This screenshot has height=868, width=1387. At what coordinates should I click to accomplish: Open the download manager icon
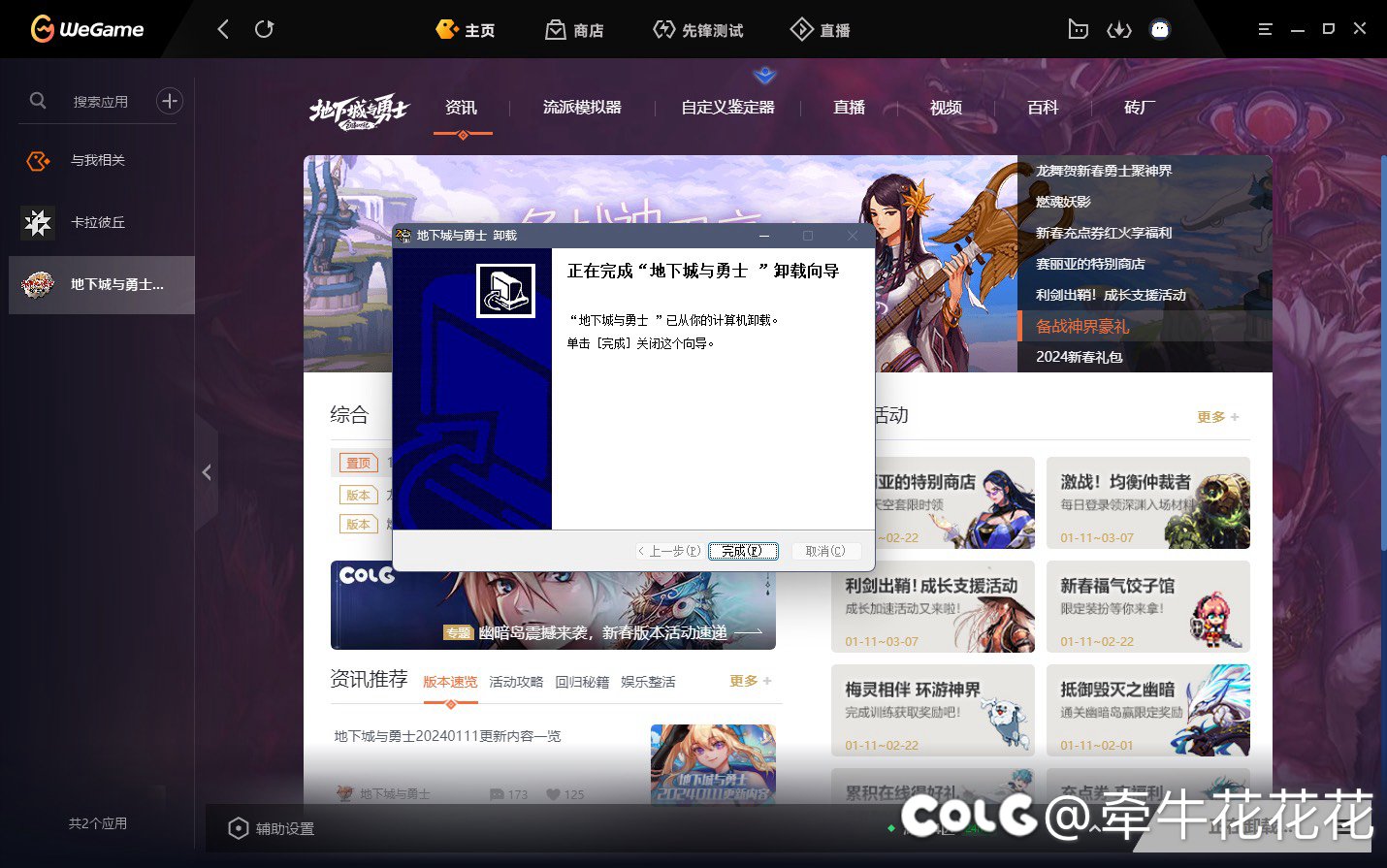[x=1118, y=30]
